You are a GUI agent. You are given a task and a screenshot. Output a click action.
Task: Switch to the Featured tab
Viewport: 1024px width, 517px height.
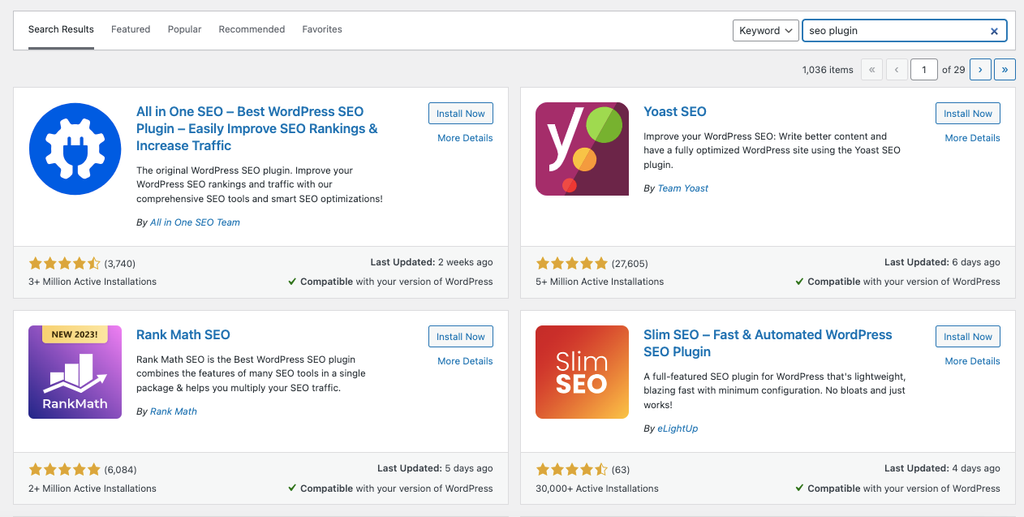131,29
